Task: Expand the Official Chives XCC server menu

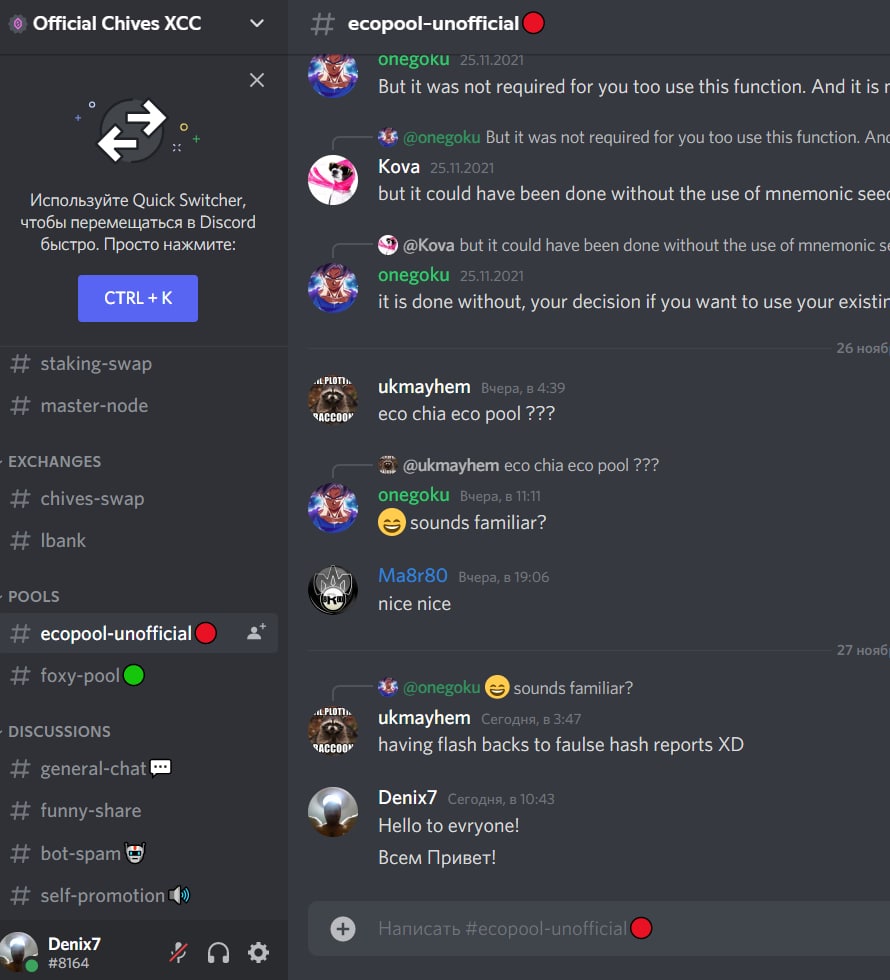Action: click(x=257, y=24)
